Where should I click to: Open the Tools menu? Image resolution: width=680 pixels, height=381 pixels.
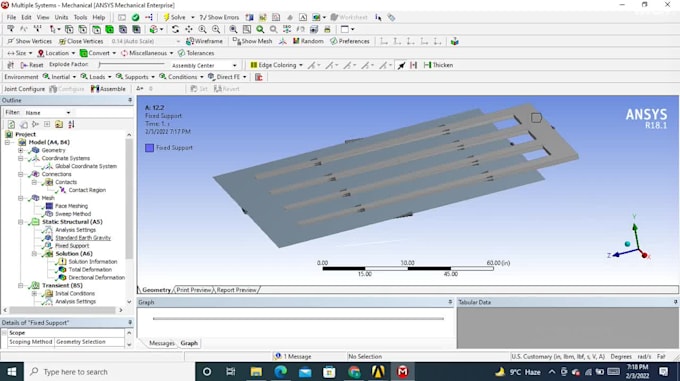point(80,17)
